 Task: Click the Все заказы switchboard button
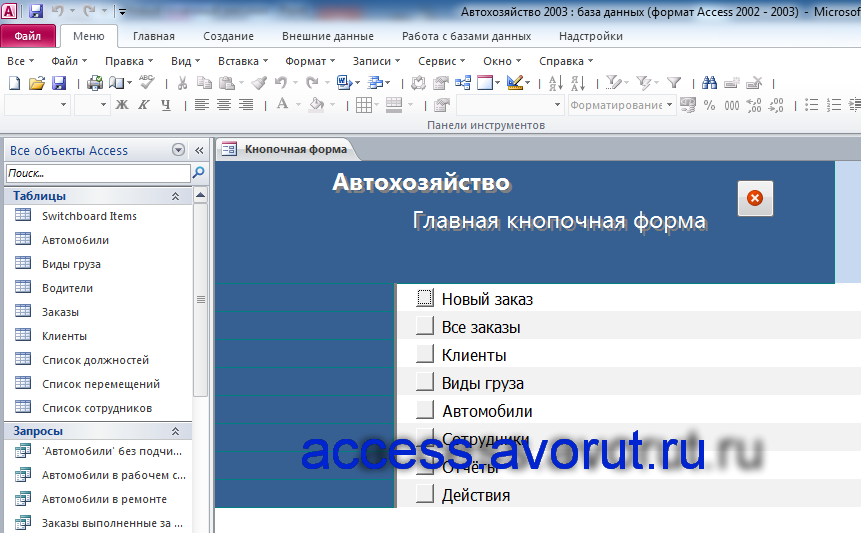coord(424,326)
